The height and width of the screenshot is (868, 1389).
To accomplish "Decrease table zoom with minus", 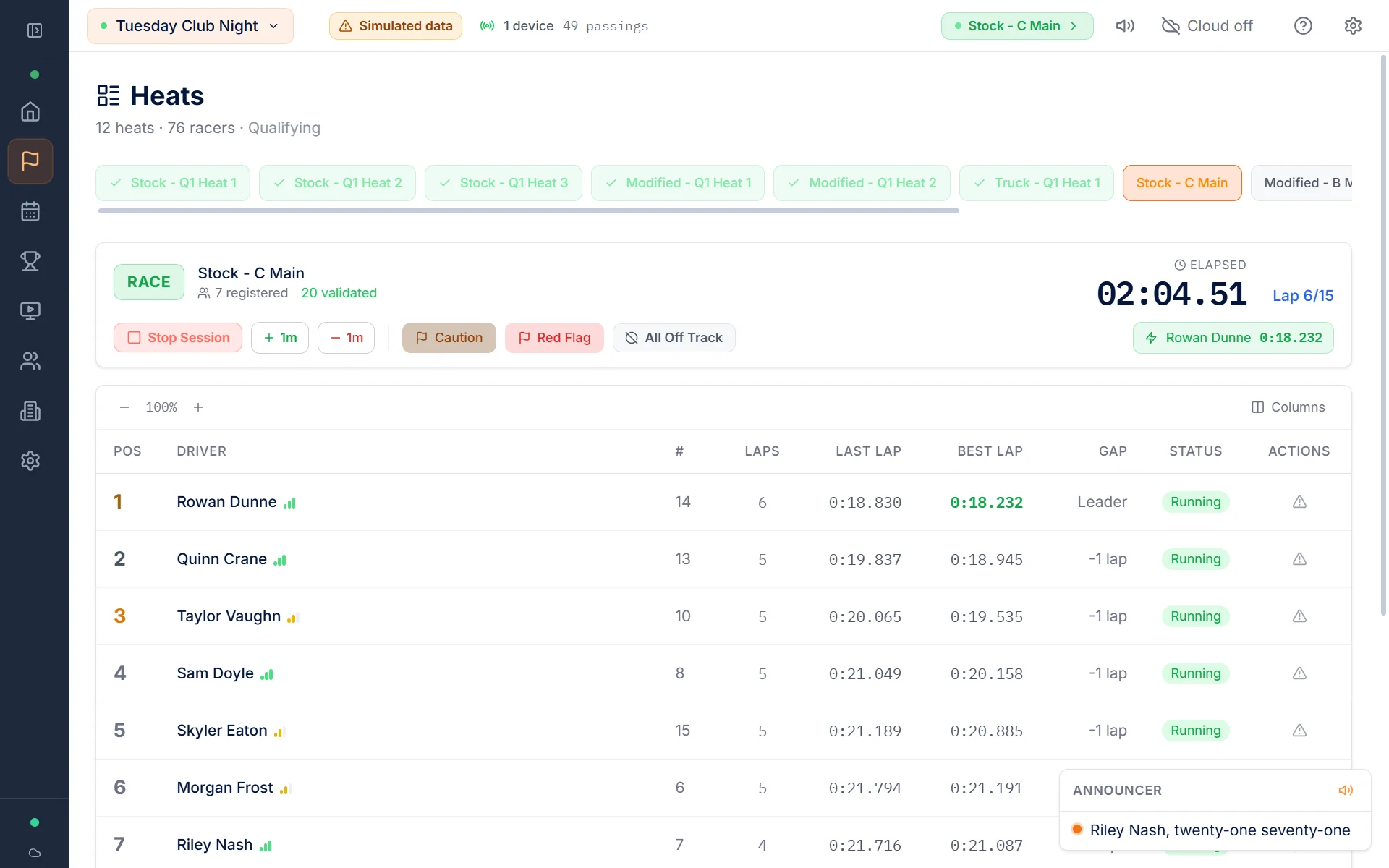I will [x=124, y=407].
